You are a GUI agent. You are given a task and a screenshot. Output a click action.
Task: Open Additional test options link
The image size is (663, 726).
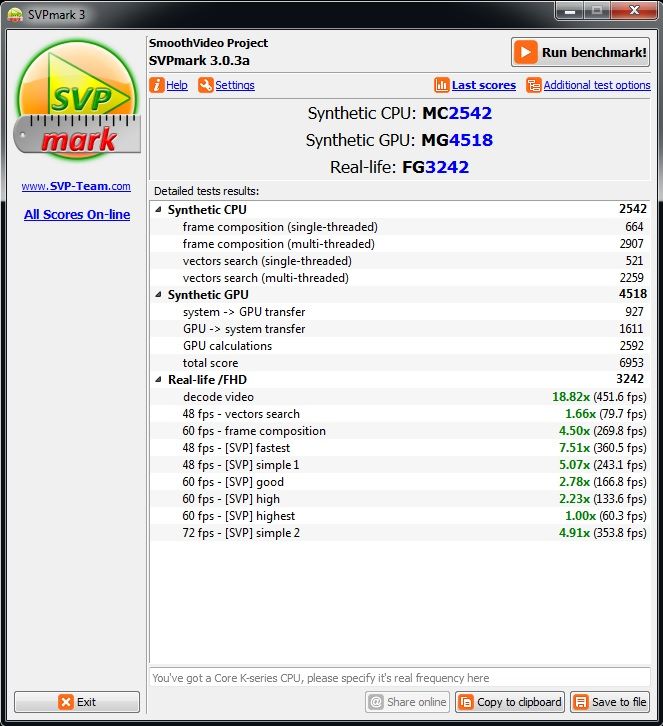[x=597, y=85]
